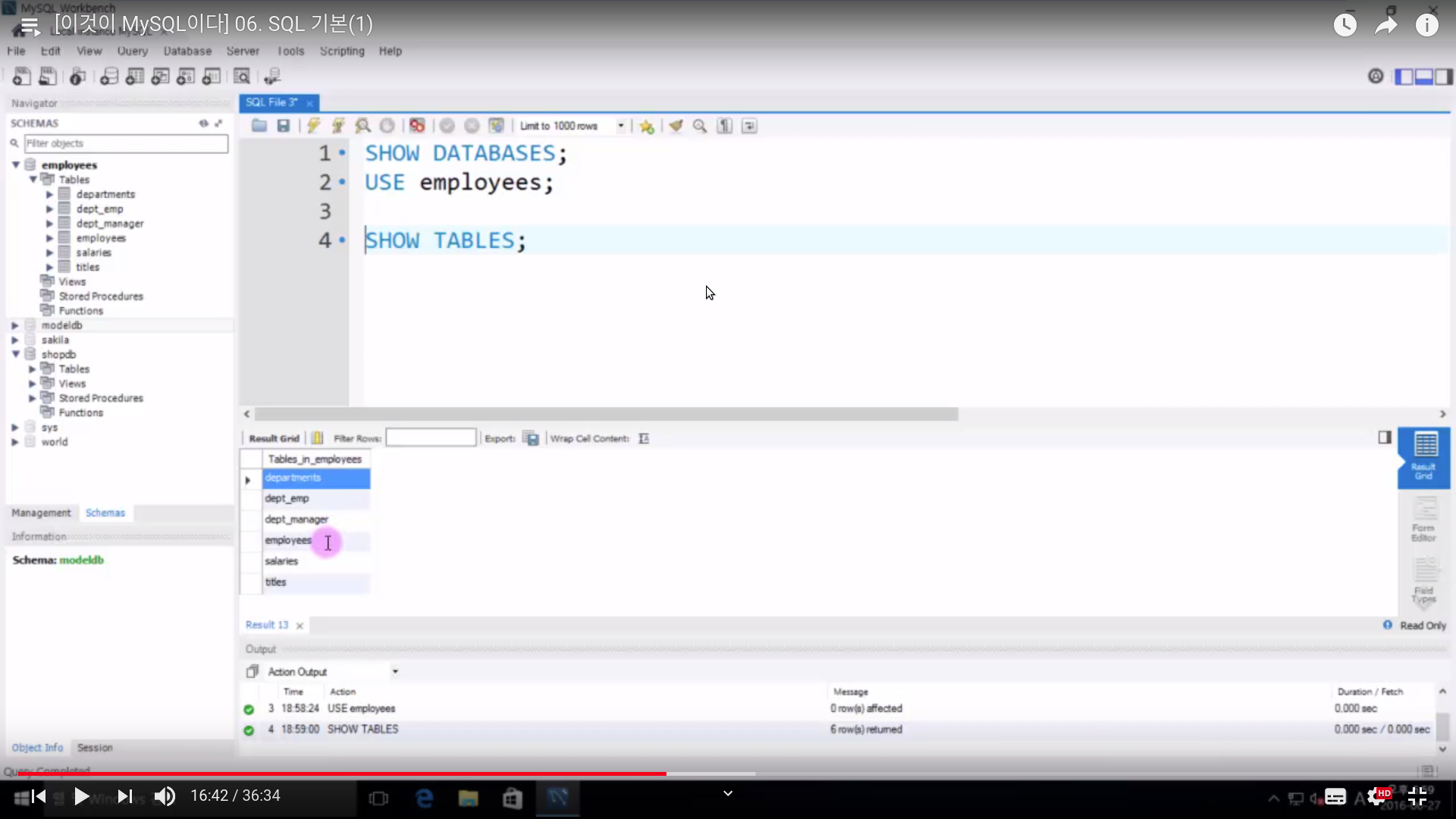Close the Result 13 tab
The height and width of the screenshot is (819, 1456).
[x=300, y=626]
